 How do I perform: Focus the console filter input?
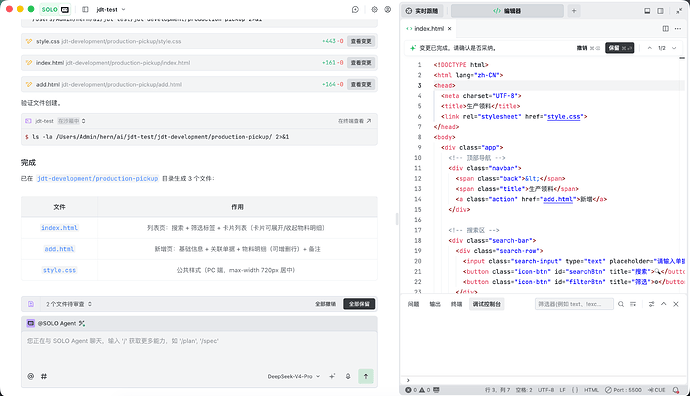[x=574, y=304]
